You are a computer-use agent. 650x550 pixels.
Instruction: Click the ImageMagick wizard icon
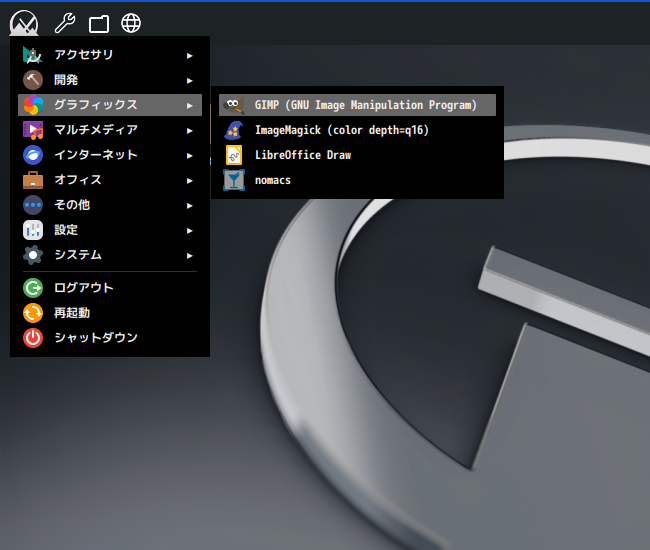234,130
